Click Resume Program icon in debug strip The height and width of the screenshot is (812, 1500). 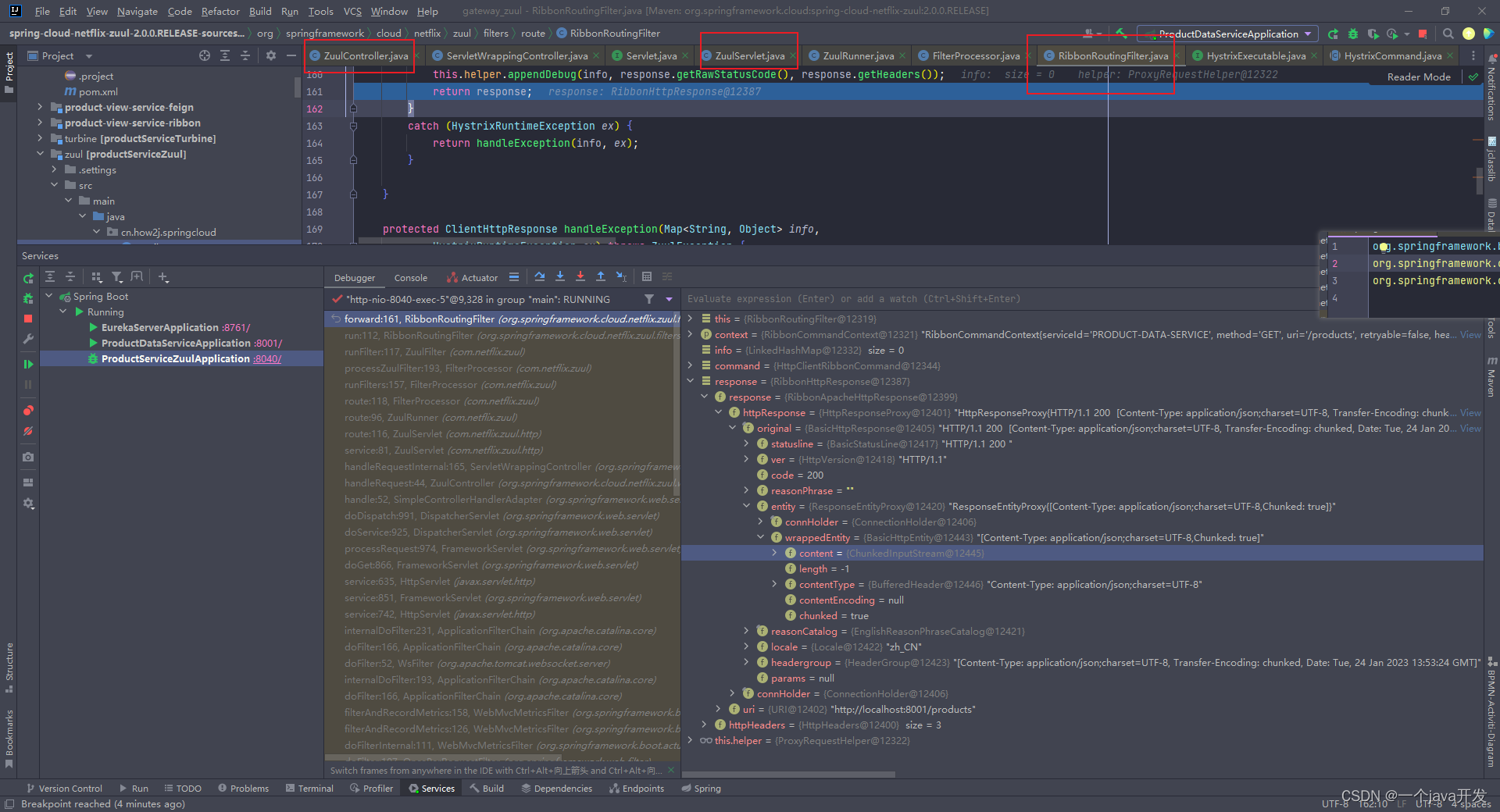(x=28, y=364)
